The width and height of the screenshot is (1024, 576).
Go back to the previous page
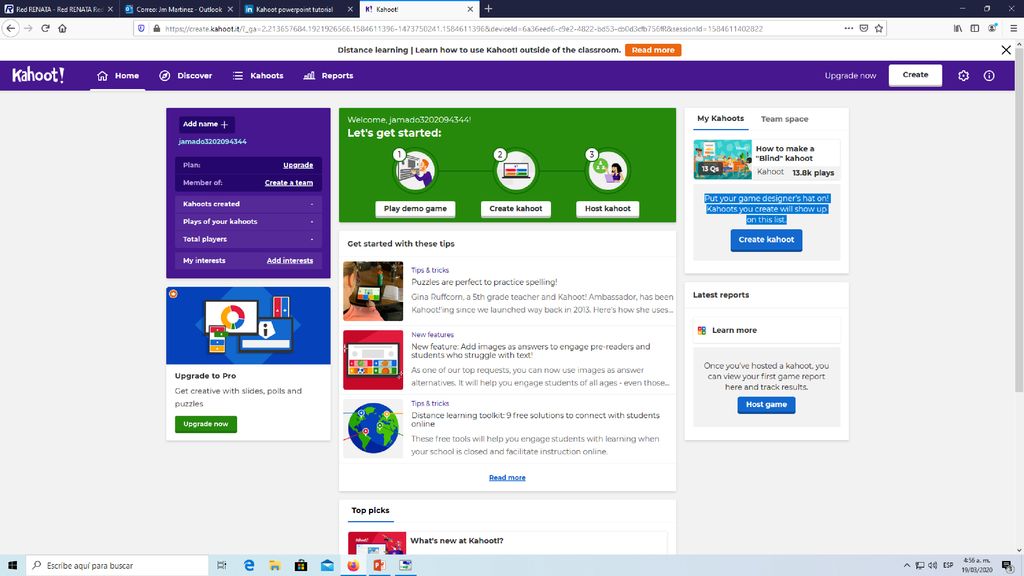11,28
